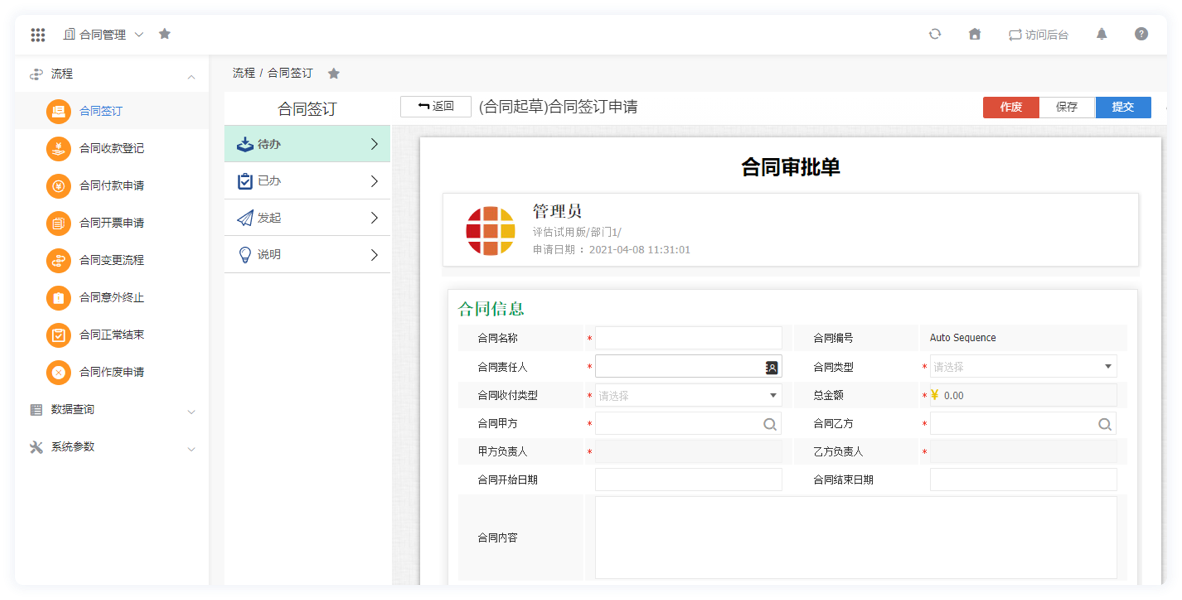Select the 合同收款登记 sidebar icon
The image size is (1182, 600).
click(x=57, y=149)
